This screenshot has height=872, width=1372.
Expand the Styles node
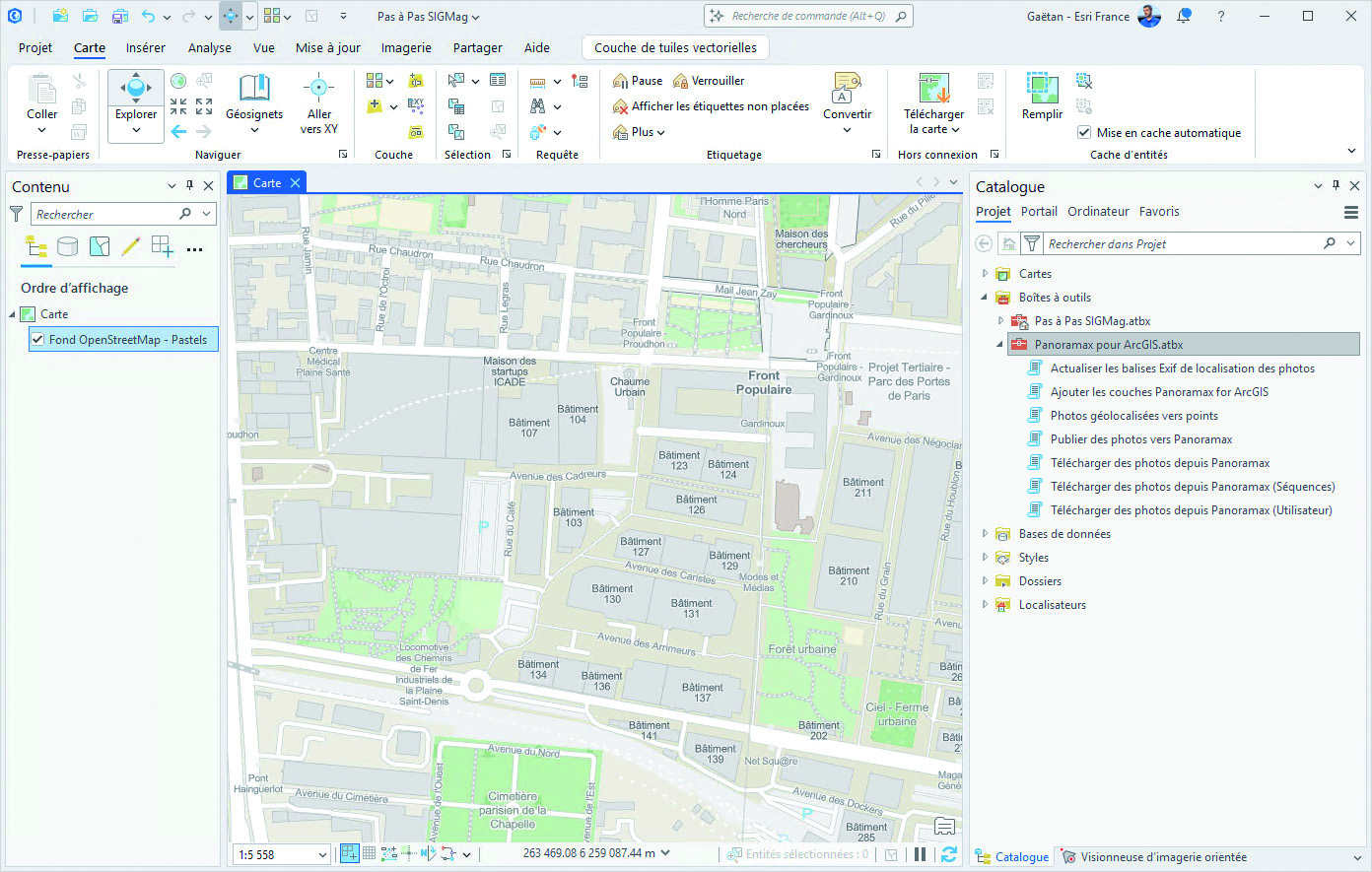(985, 558)
